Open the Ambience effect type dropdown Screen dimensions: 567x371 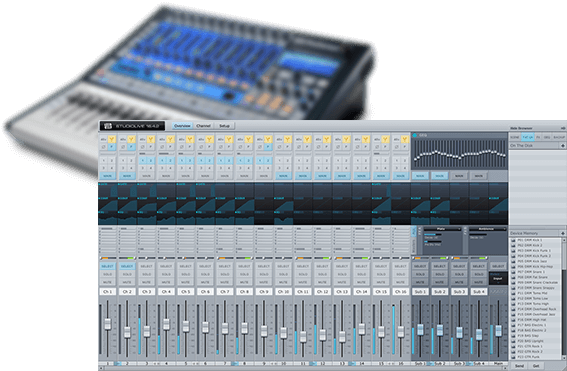pos(488,229)
